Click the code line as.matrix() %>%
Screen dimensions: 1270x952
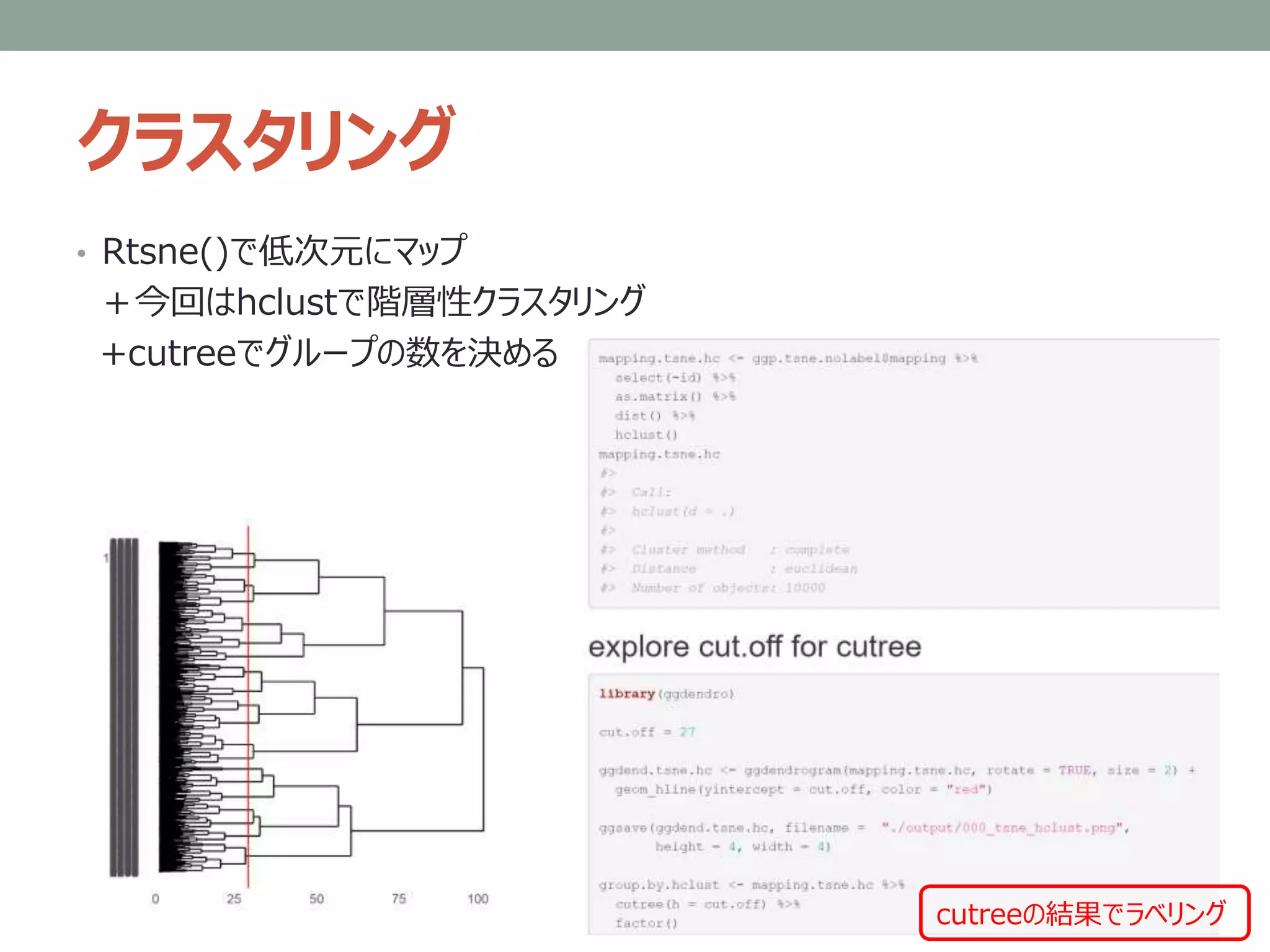coord(675,397)
